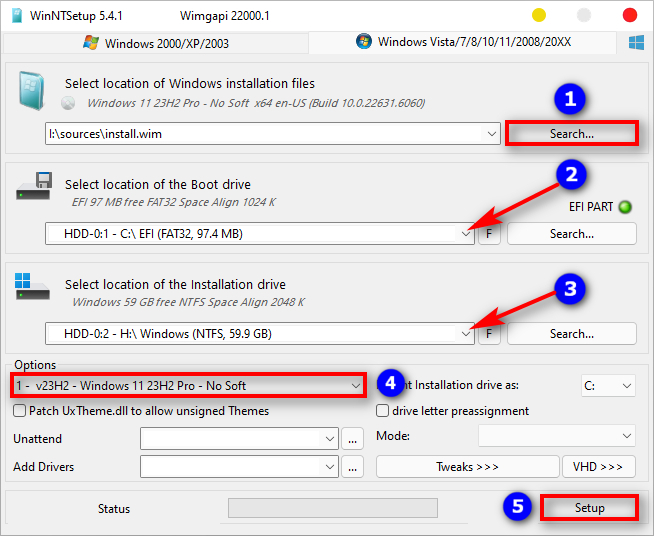
Task: Open browse button next to Add Drivers field
Action: click(x=352, y=466)
